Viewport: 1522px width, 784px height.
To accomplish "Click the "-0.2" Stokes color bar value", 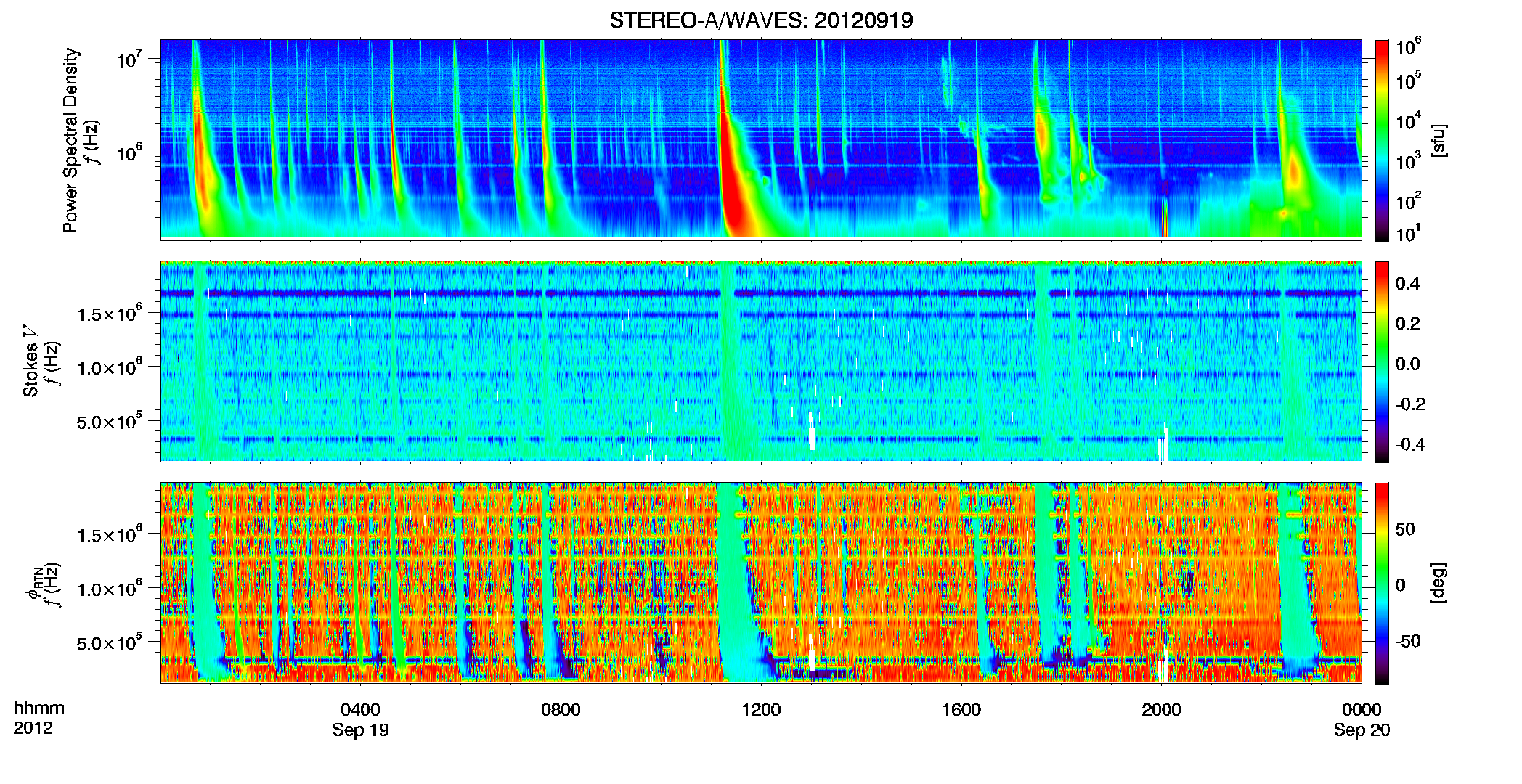I will [x=1410, y=404].
